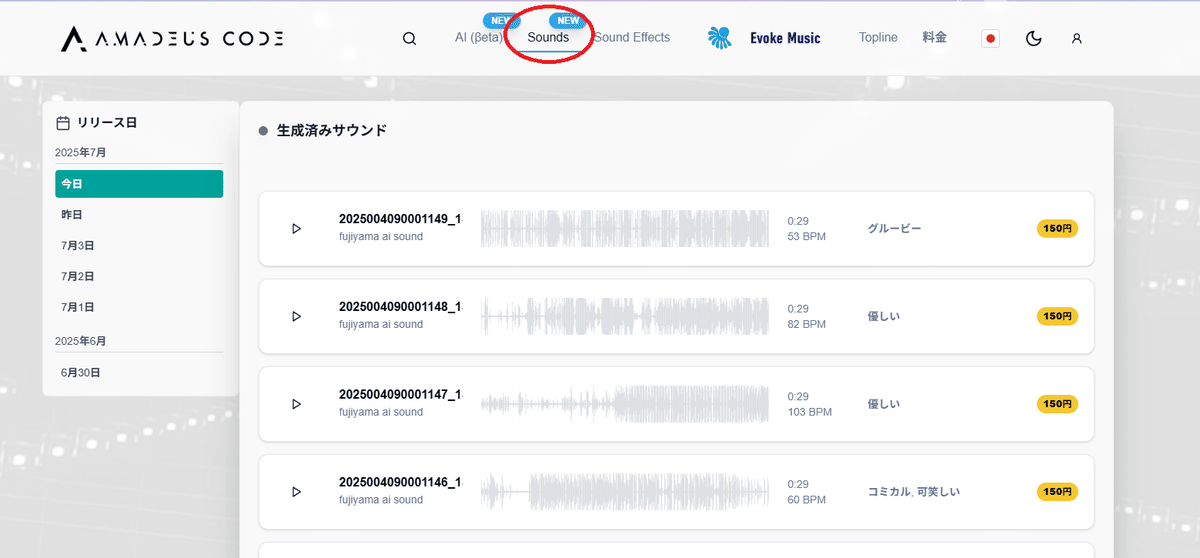Seek in the 53 BPM sound waveform
The image size is (1200, 558).
point(624,229)
